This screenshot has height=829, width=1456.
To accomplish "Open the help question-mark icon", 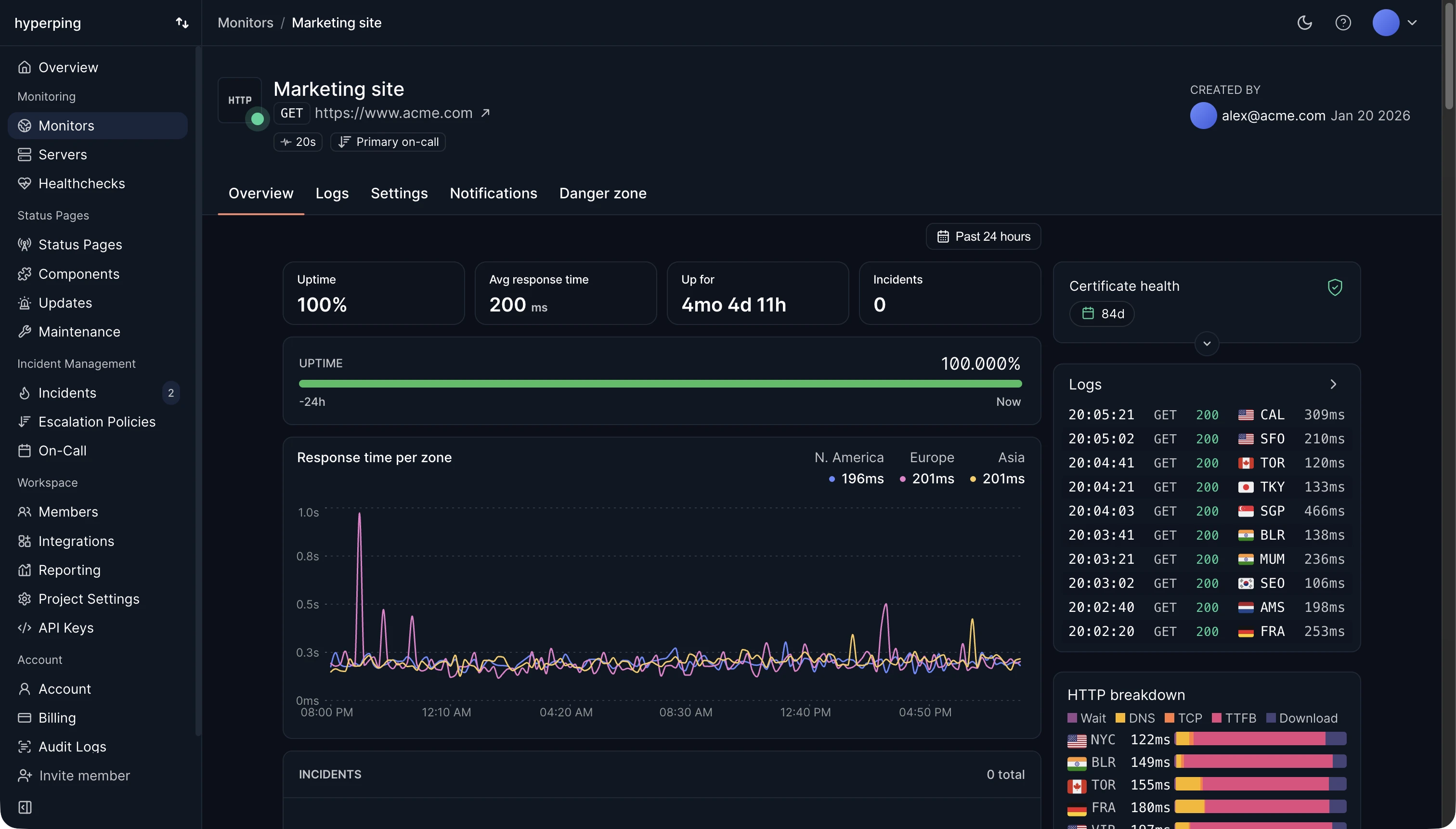I will tap(1343, 23).
